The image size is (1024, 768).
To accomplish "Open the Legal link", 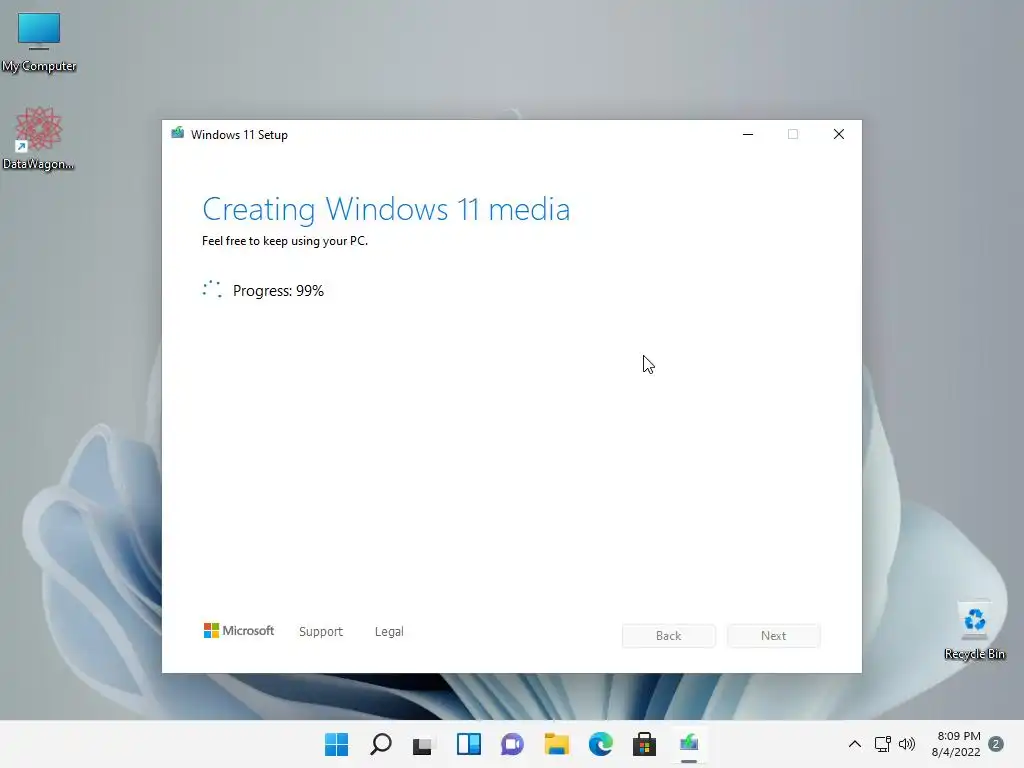I will [389, 632].
